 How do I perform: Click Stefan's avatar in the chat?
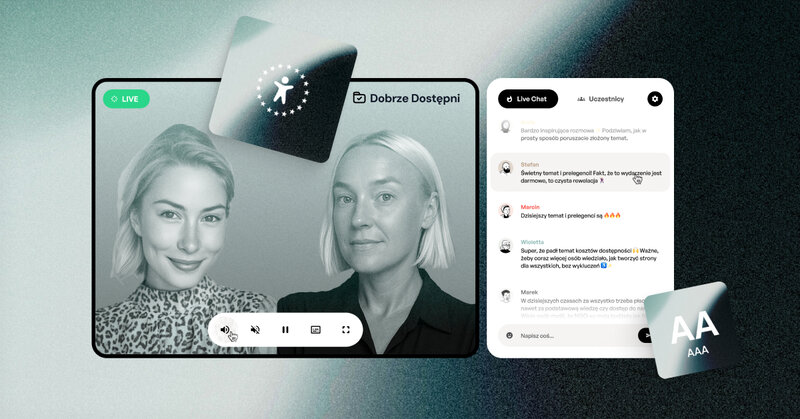[x=506, y=167]
